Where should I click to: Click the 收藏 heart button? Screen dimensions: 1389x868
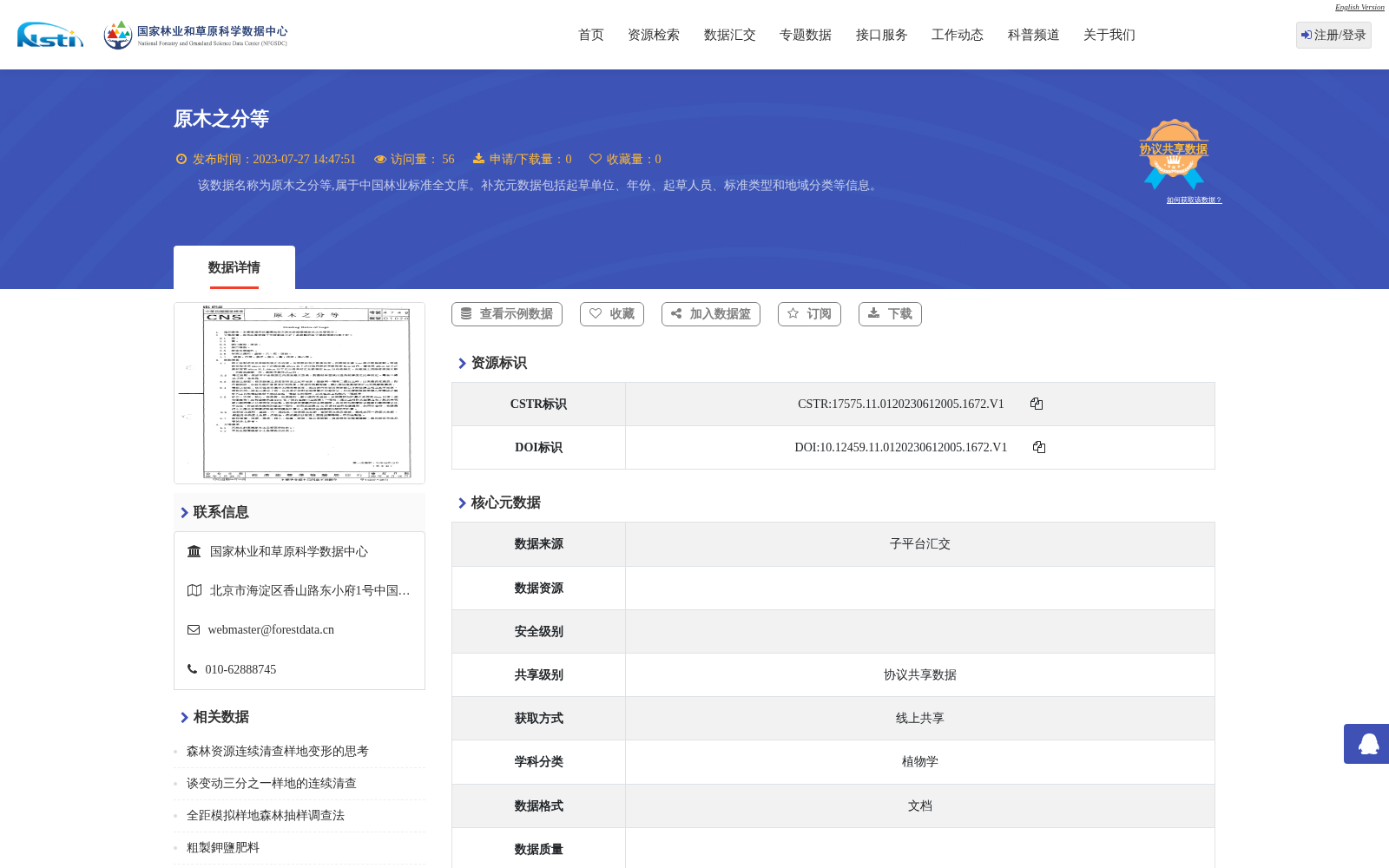612,314
